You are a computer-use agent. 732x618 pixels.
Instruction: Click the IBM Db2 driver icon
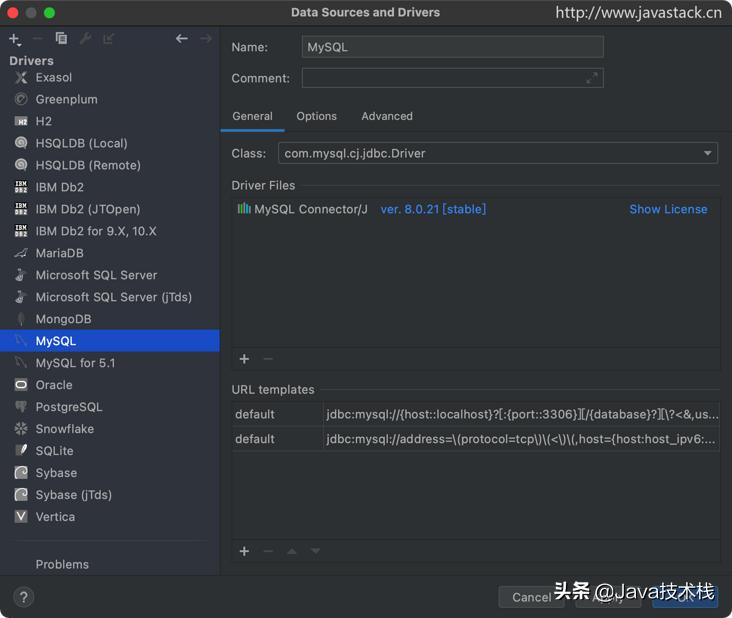pyautogui.click(x=21, y=187)
